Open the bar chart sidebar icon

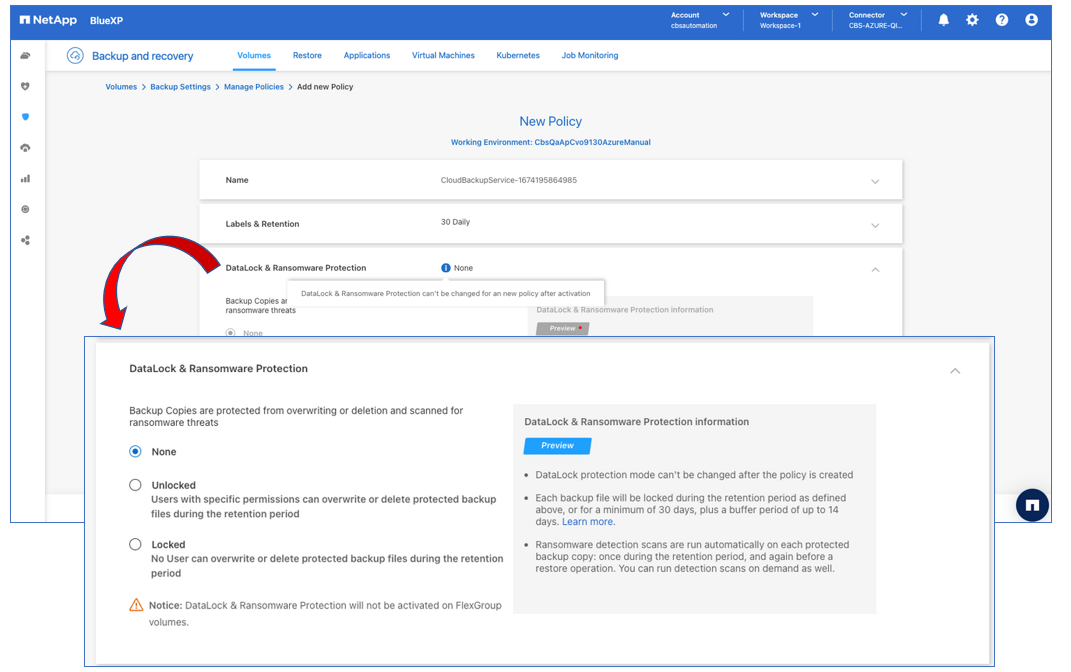[x=25, y=179]
